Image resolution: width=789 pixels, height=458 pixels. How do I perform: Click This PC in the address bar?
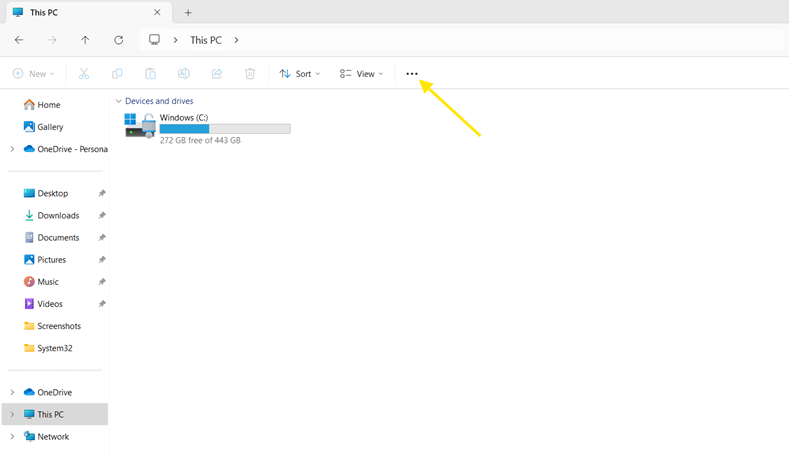coord(206,40)
